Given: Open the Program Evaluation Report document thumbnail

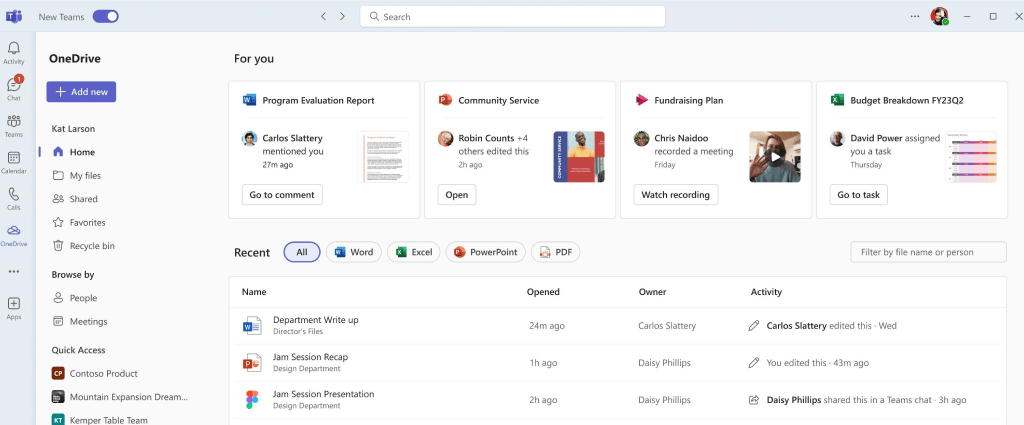Looking at the screenshot, I should point(383,157).
